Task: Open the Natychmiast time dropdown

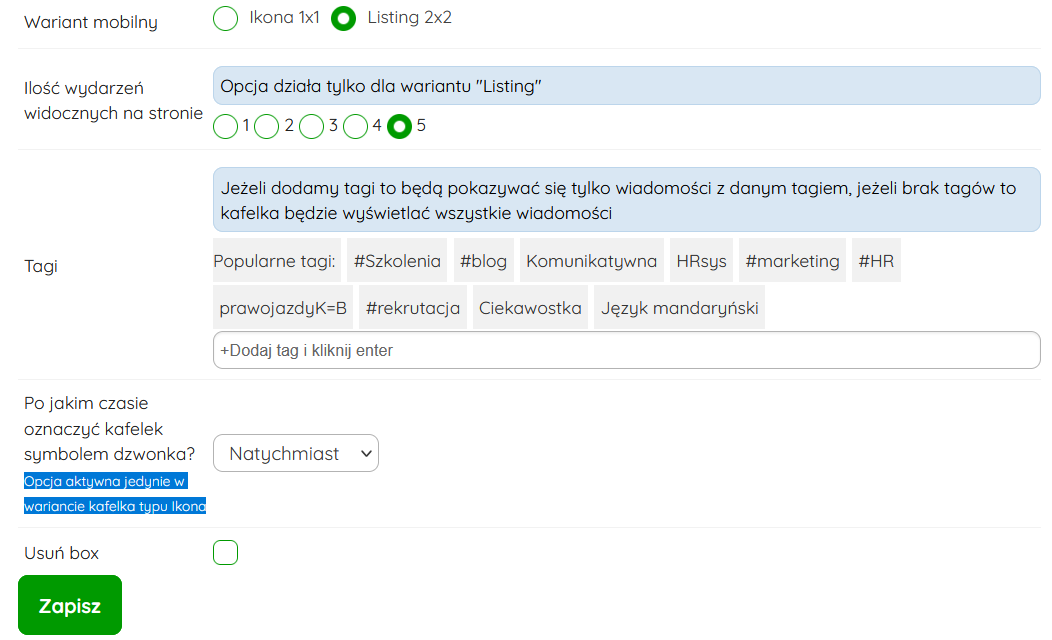Action: [296, 454]
